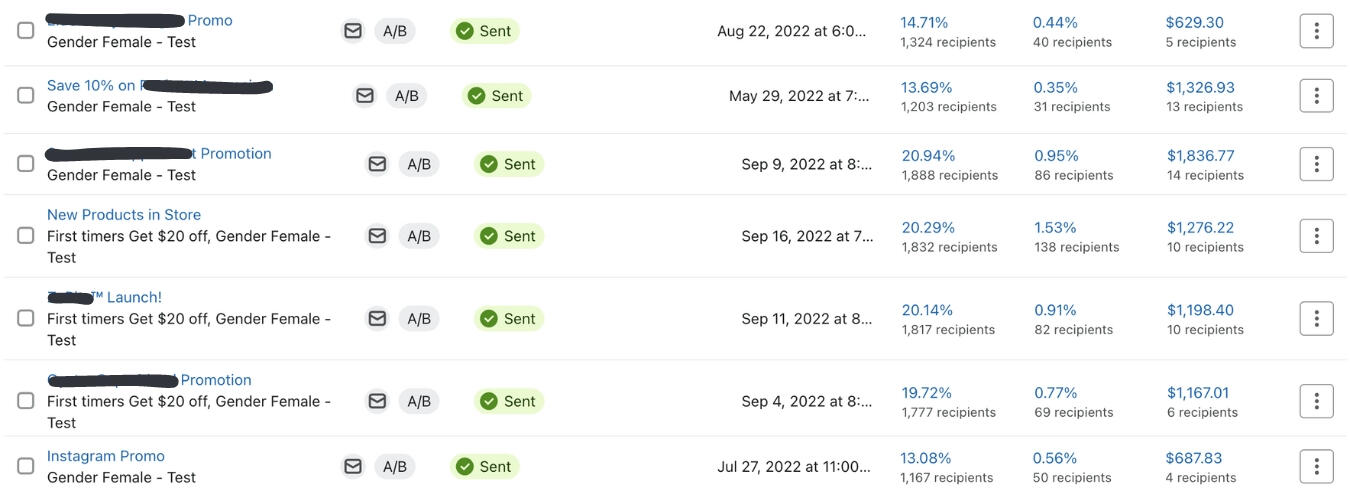Viewport: 1350px width, 500px height.
Task: Open New Products in Store campaign
Action: (x=124, y=215)
